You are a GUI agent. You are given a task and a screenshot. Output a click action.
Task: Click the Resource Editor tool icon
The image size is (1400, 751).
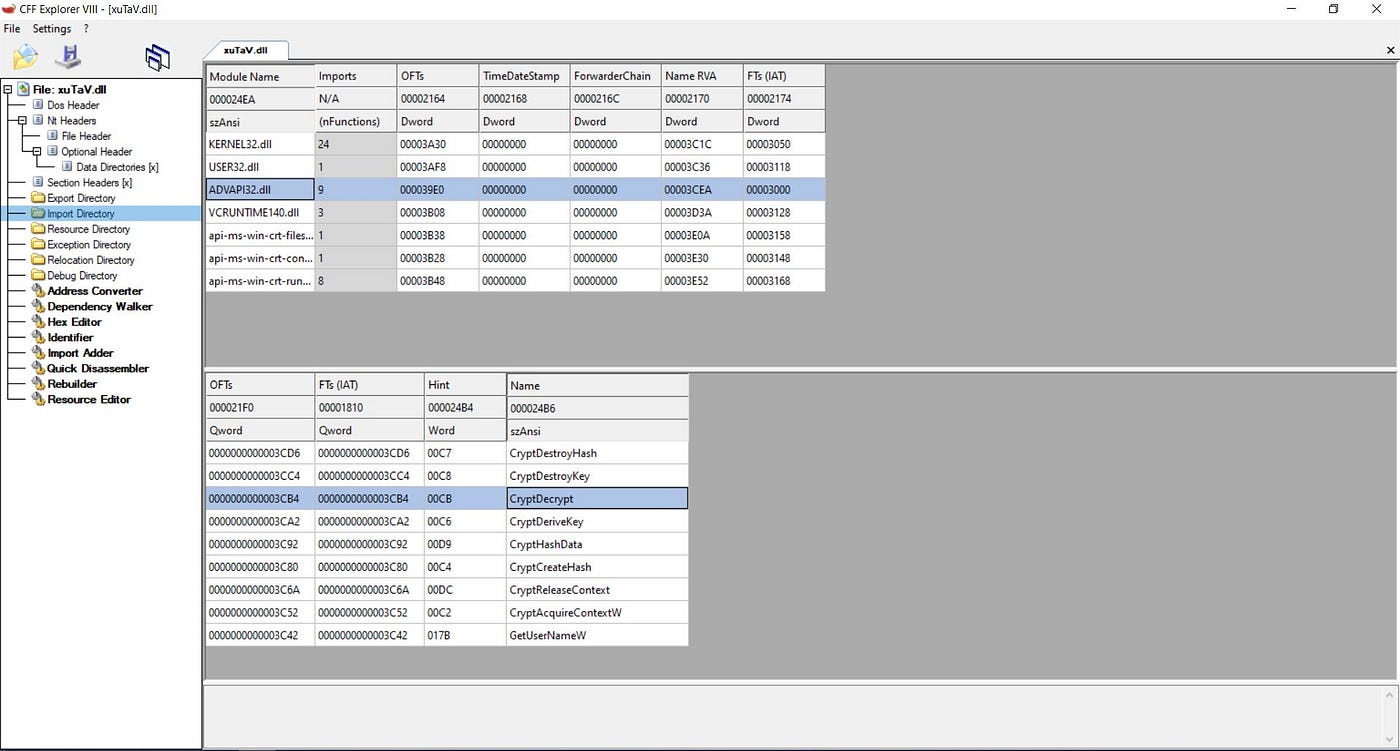[x=38, y=399]
